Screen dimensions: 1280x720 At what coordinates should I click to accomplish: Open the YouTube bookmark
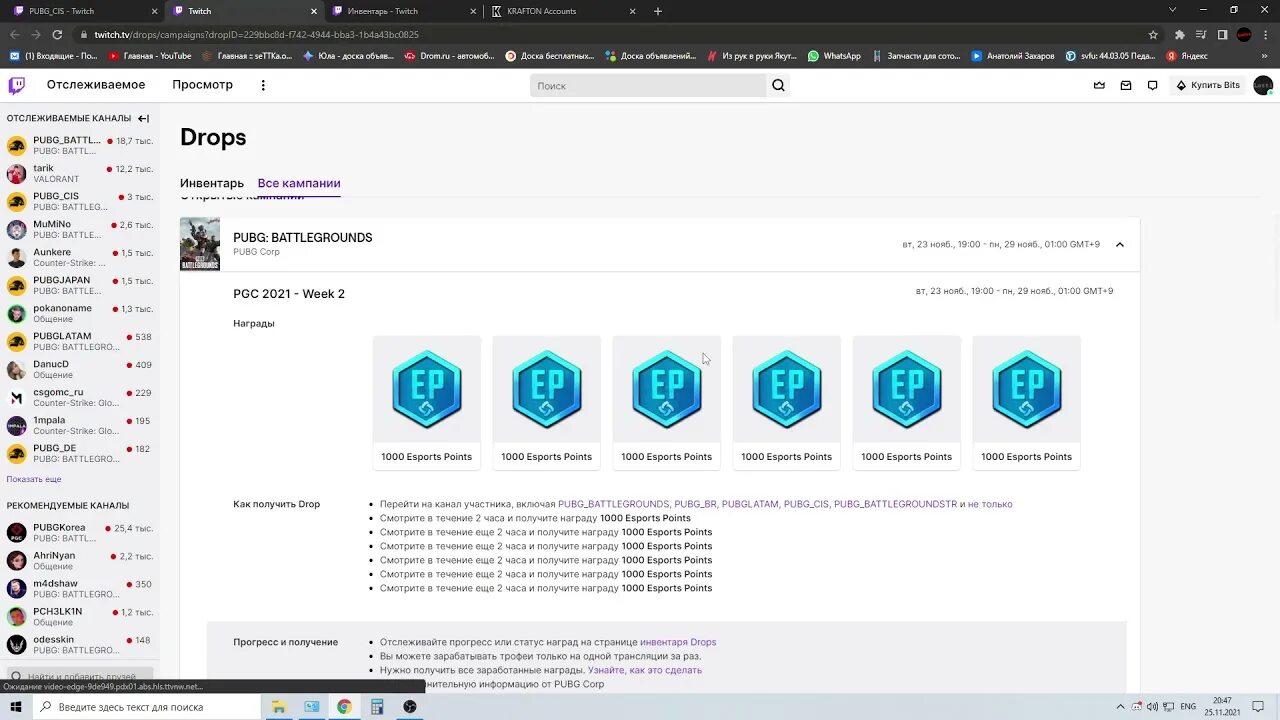(150, 56)
